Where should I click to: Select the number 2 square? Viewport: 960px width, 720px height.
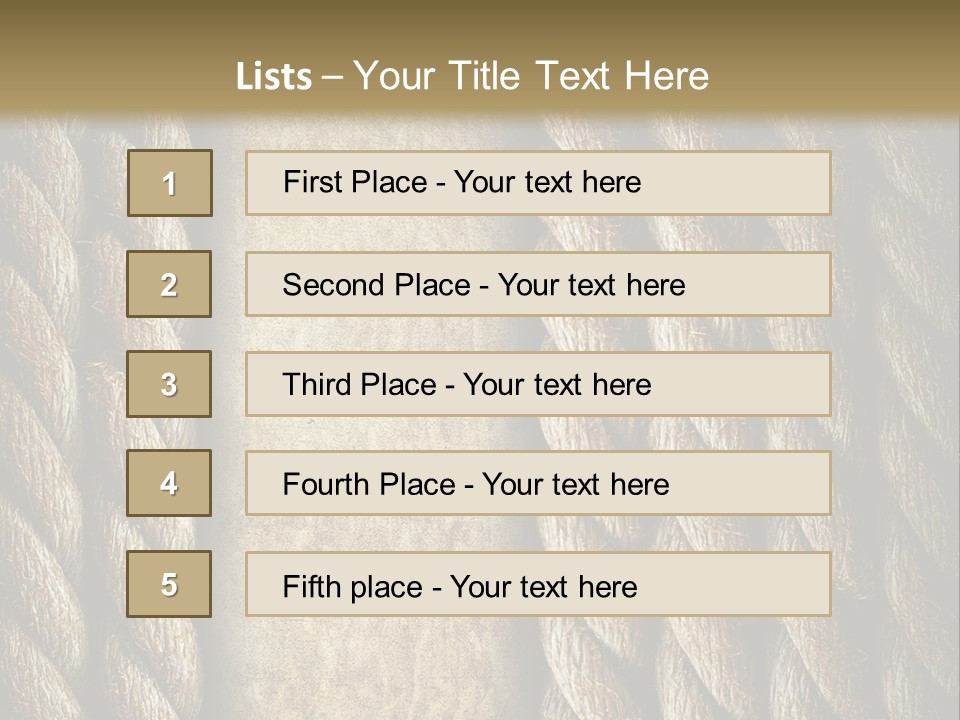pos(169,284)
